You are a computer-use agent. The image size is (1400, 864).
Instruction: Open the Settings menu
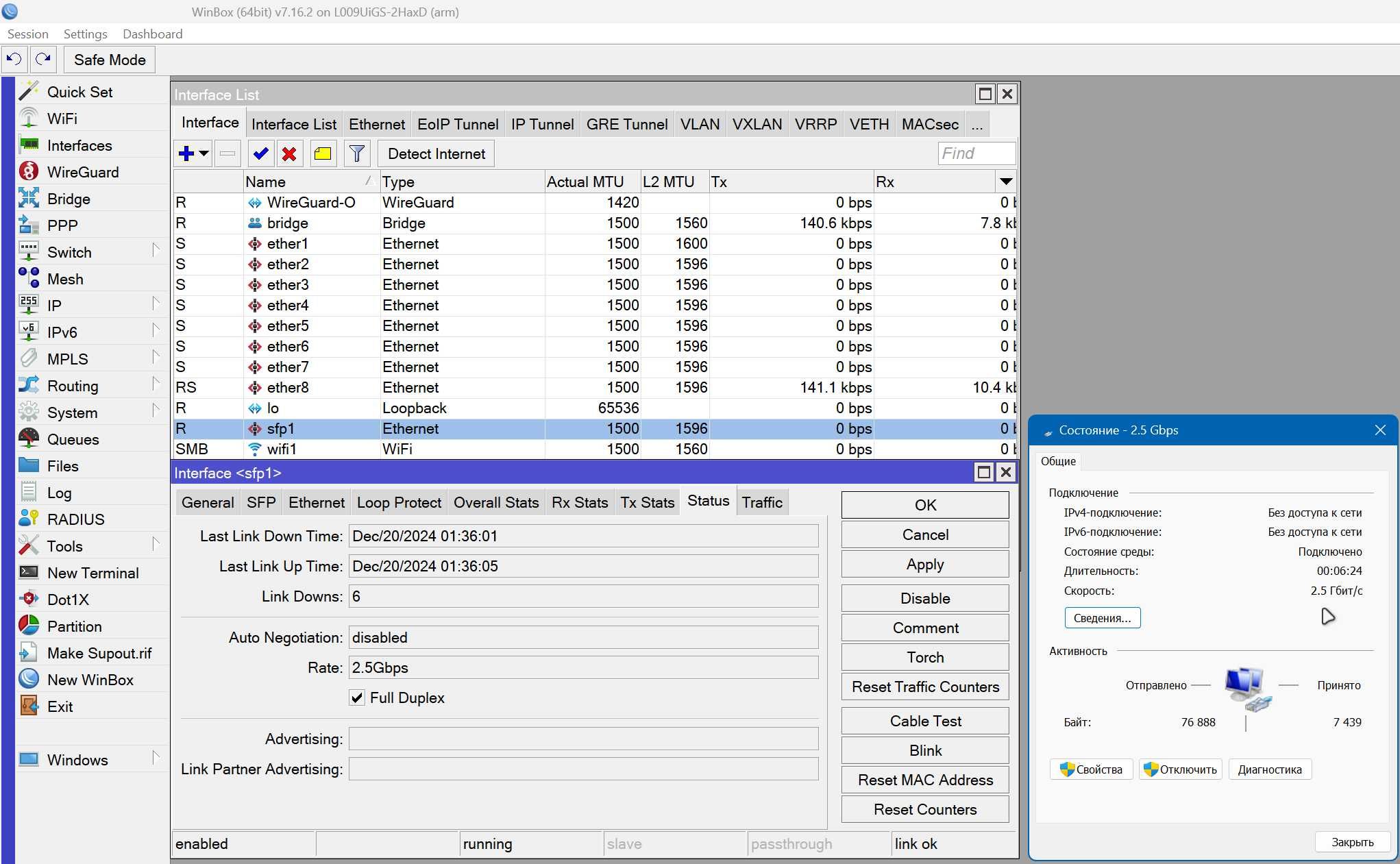pyautogui.click(x=85, y=34)
